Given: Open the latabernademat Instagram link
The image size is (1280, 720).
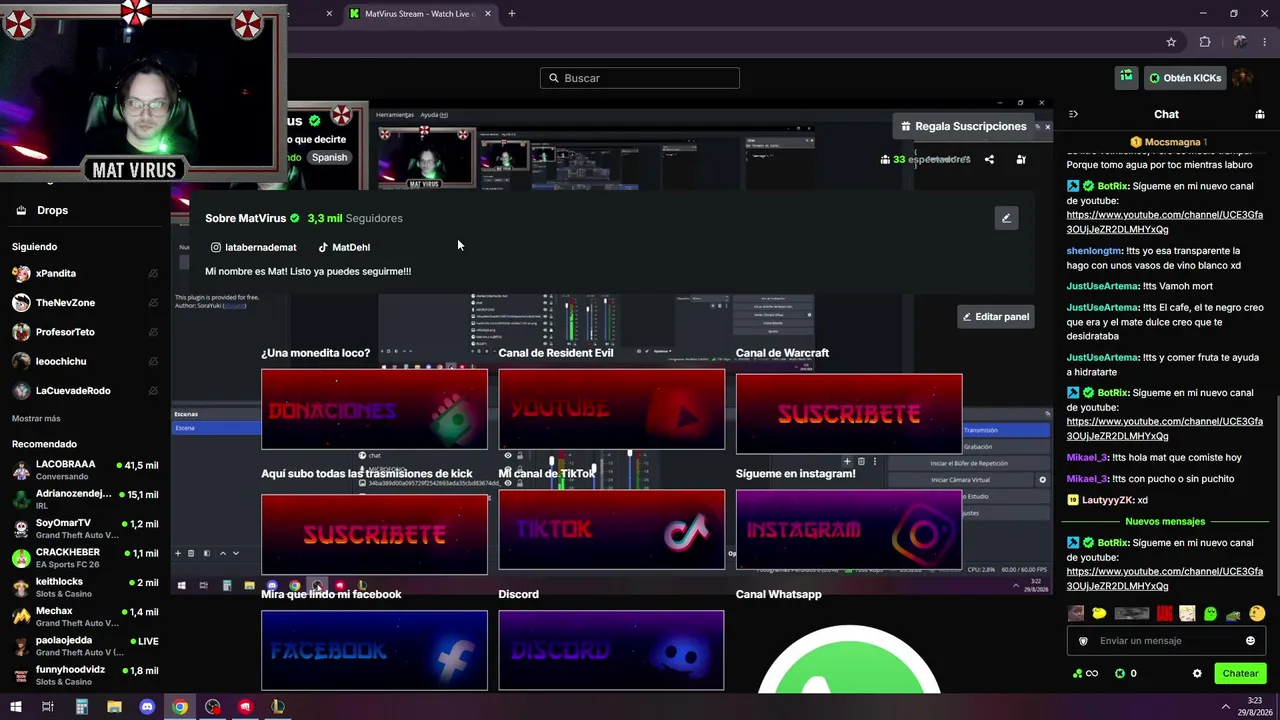Looking at the screenshot, I should point(254,247).
